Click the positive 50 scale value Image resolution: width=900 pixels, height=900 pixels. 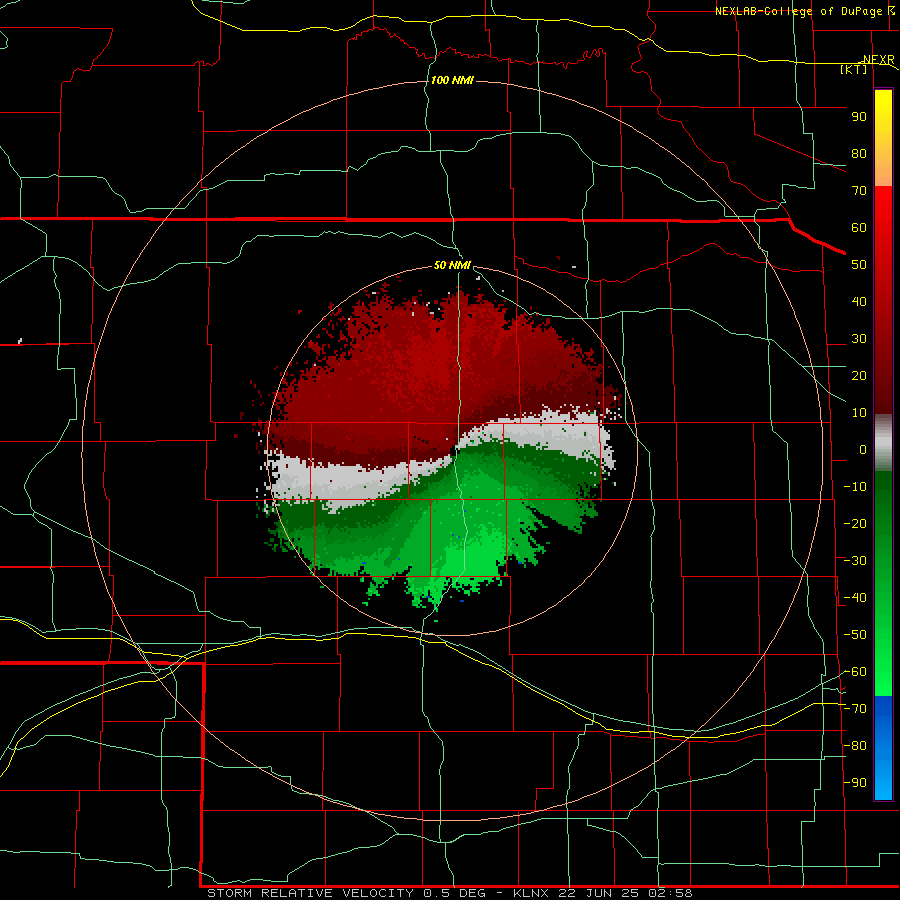point(859,265)
